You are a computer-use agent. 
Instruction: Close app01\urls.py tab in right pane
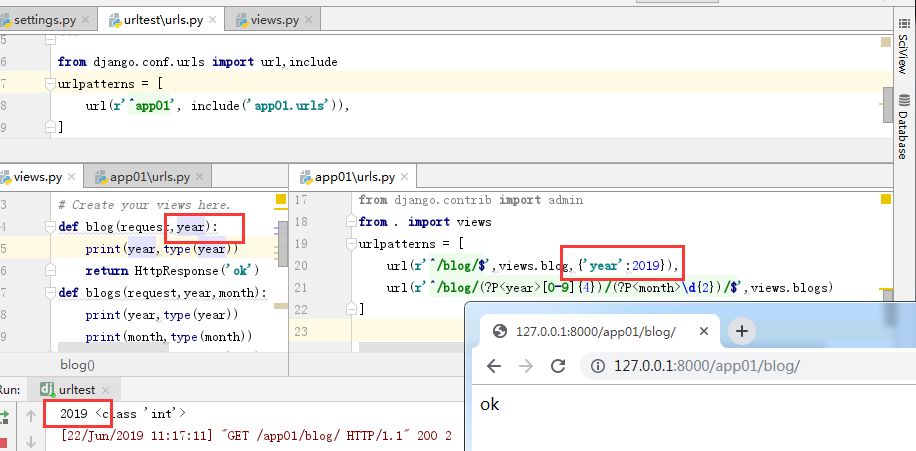point(404,176)
